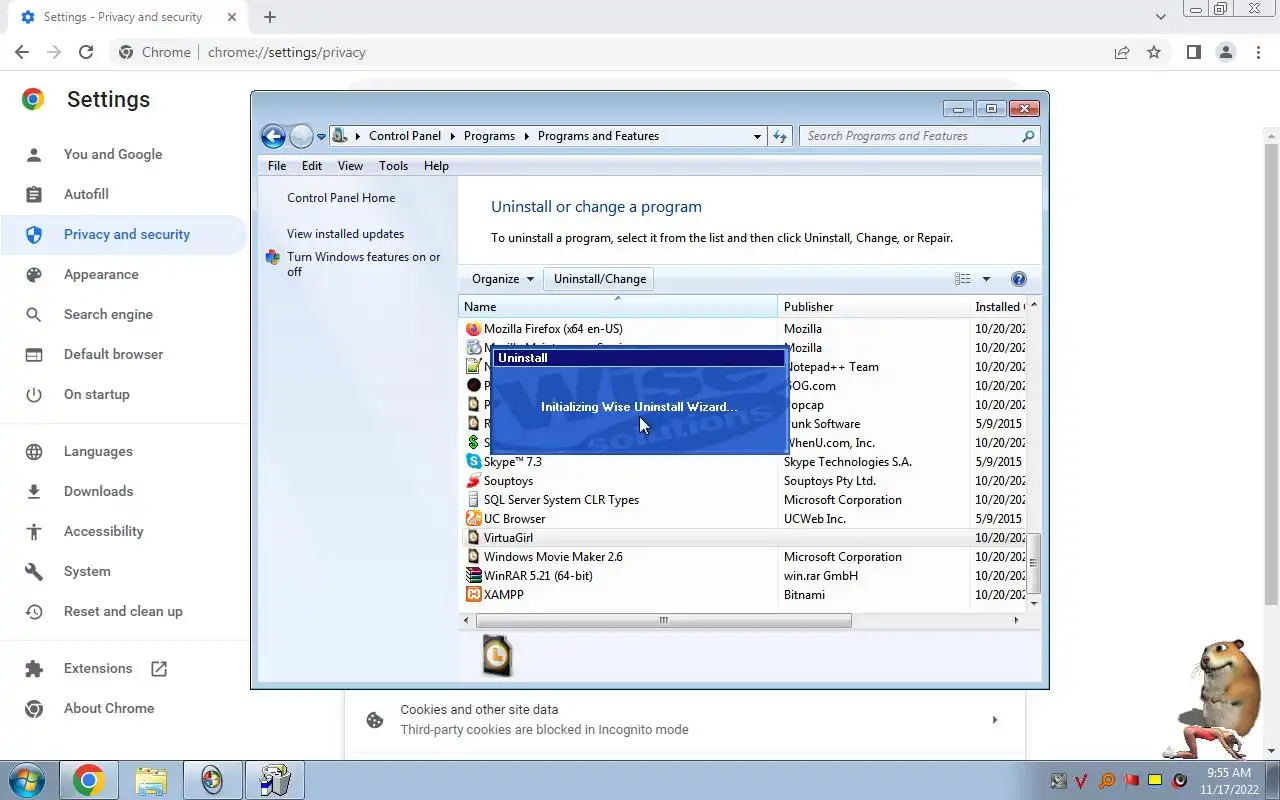Open Turn Windows features on or off

click(x=364, y=264)
